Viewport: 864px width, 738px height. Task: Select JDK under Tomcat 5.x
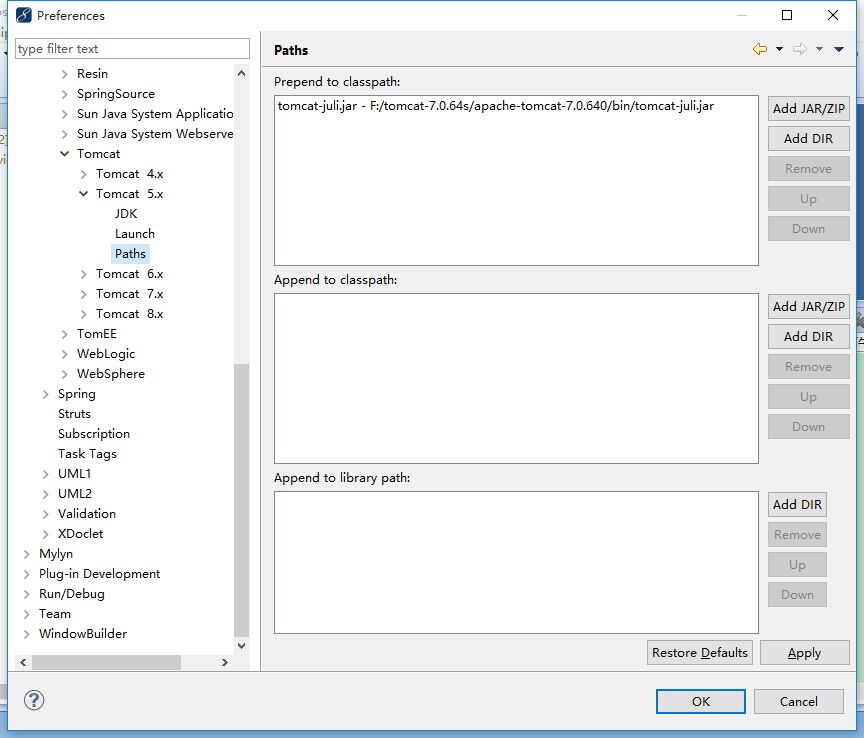pos(126,214)
